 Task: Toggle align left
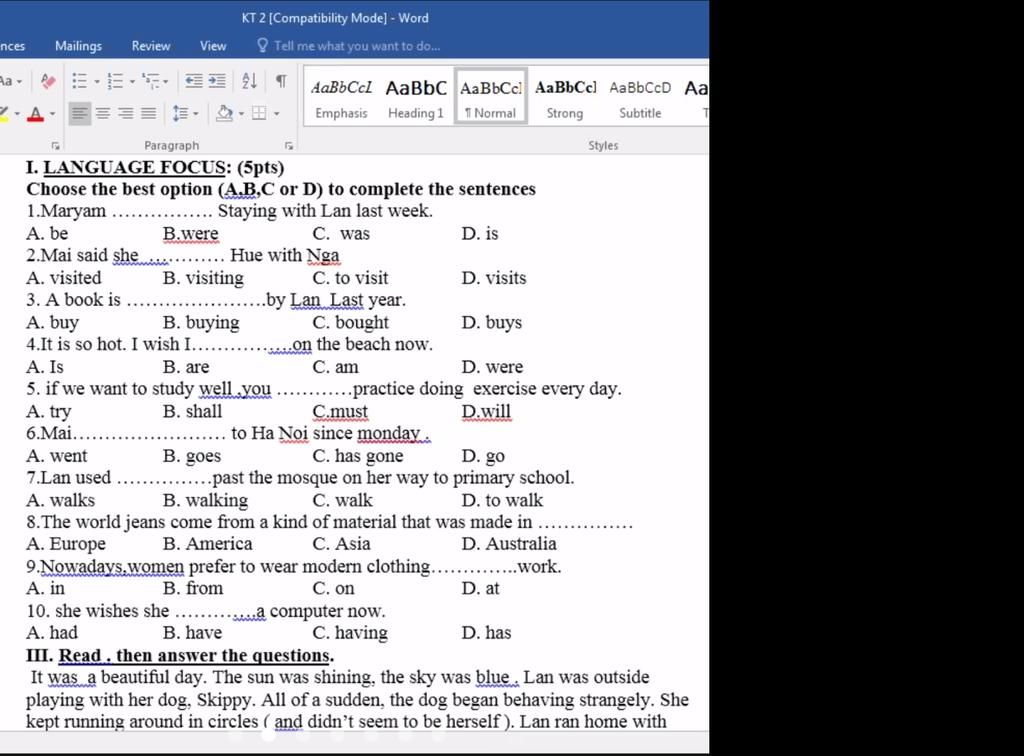click(x=80, y=114)
